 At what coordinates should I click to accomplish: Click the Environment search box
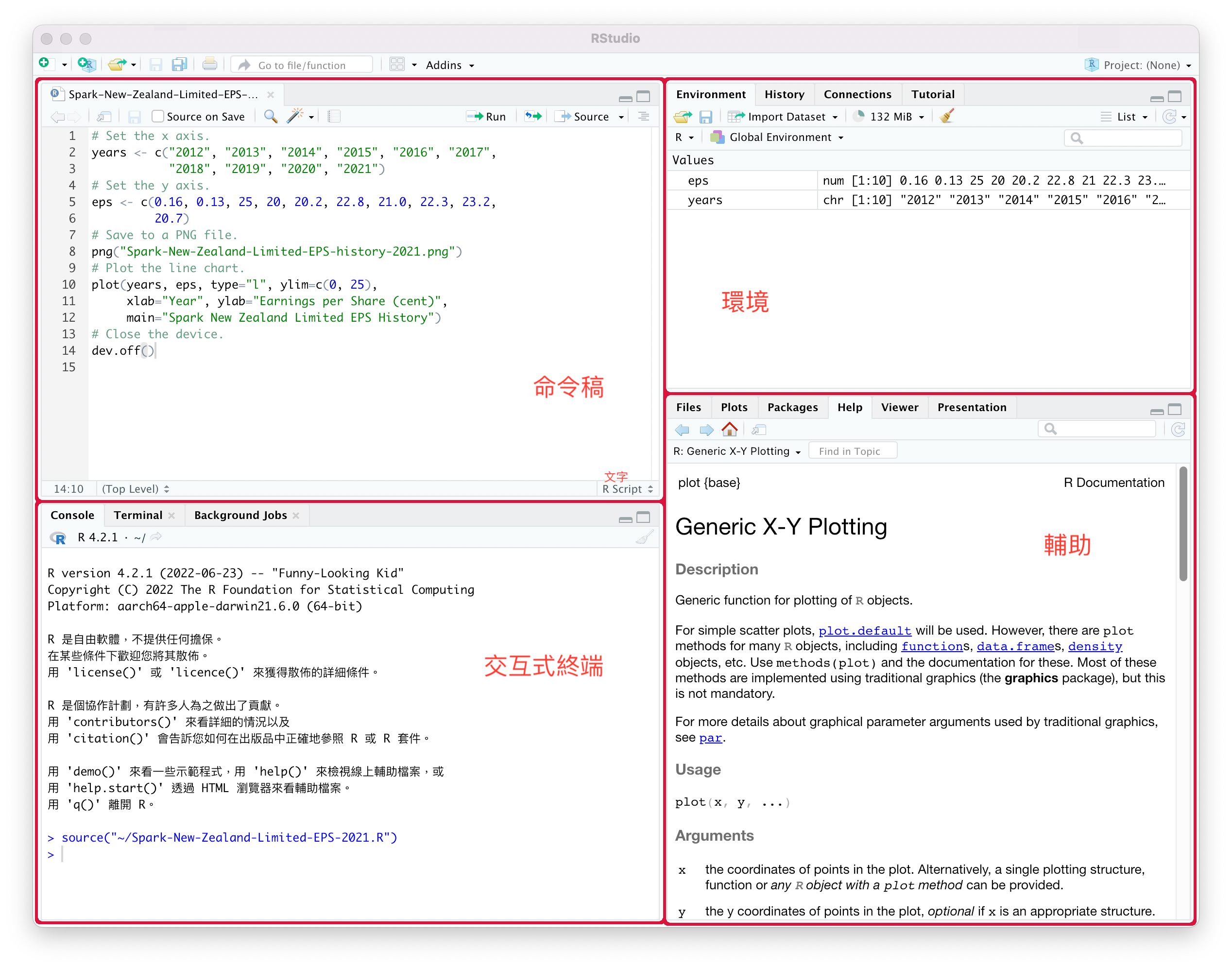(1123, 138)
